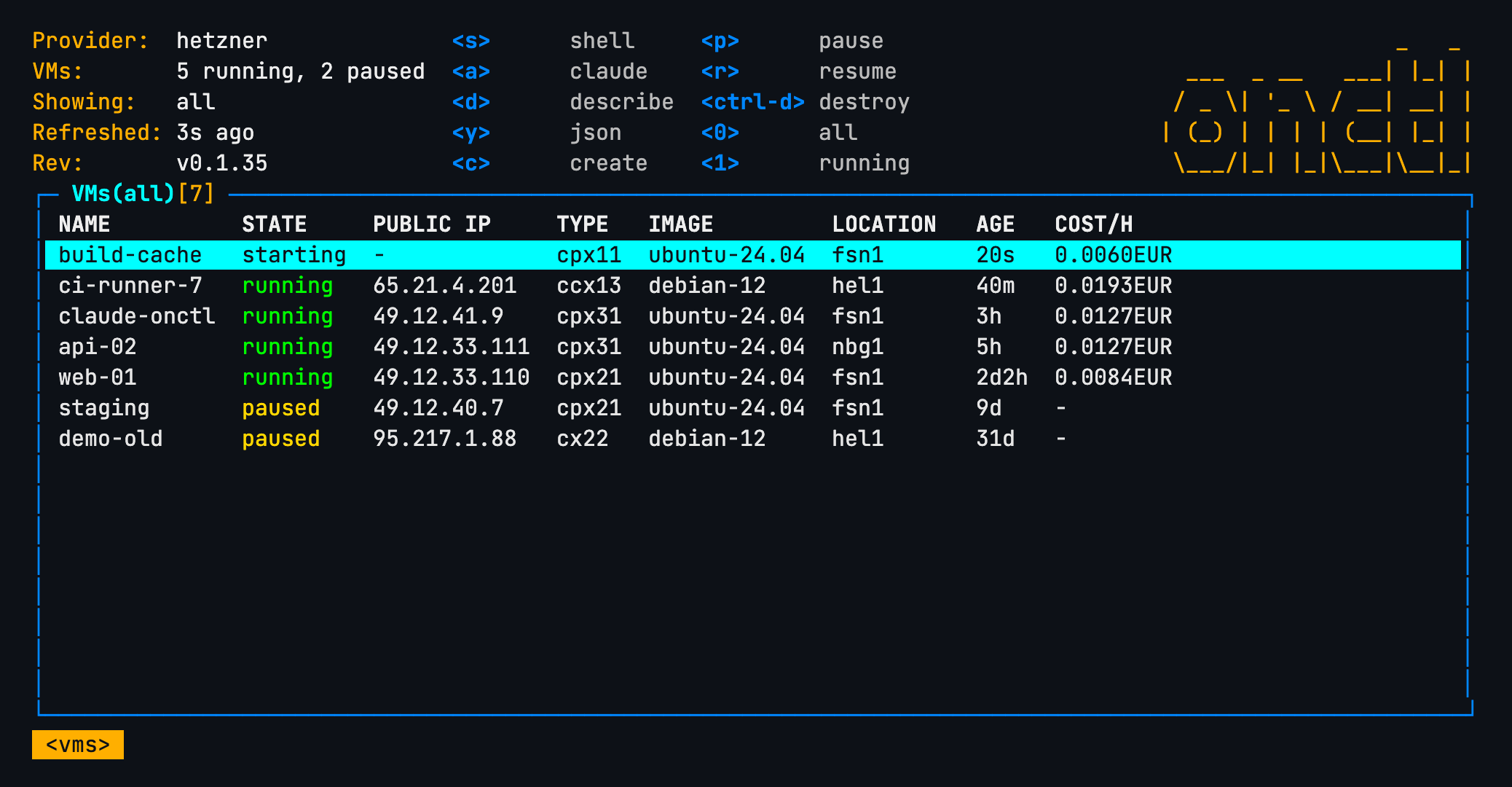1512x787 pixels.
Task: Click the <d> describe shortcut key
Action: point(470,102)
